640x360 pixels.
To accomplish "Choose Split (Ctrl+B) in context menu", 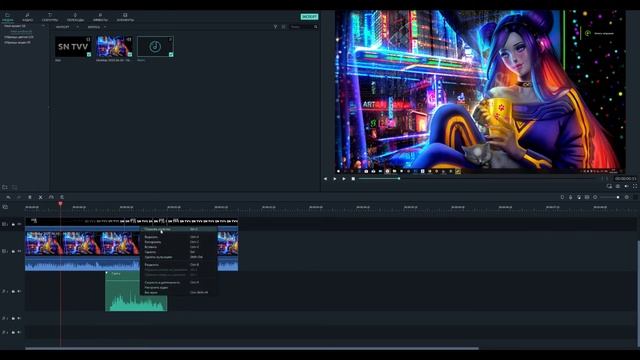I will click(178, 264).
